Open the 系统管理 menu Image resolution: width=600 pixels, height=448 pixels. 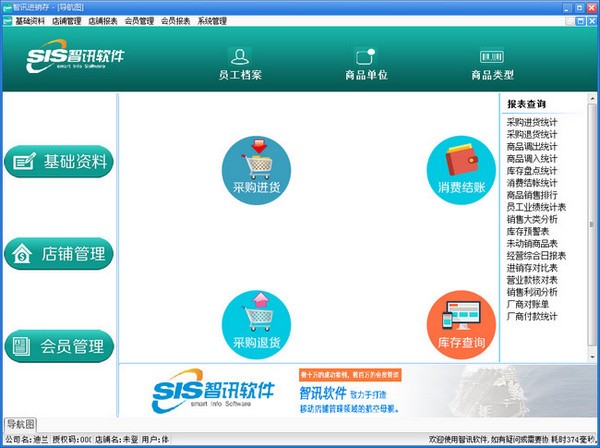point(212,21)
